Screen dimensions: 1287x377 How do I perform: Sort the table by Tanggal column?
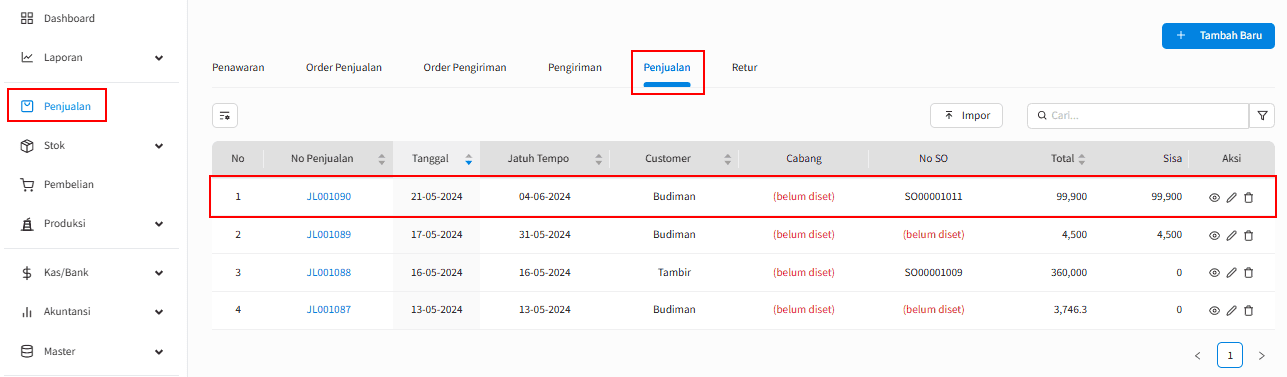437,159
